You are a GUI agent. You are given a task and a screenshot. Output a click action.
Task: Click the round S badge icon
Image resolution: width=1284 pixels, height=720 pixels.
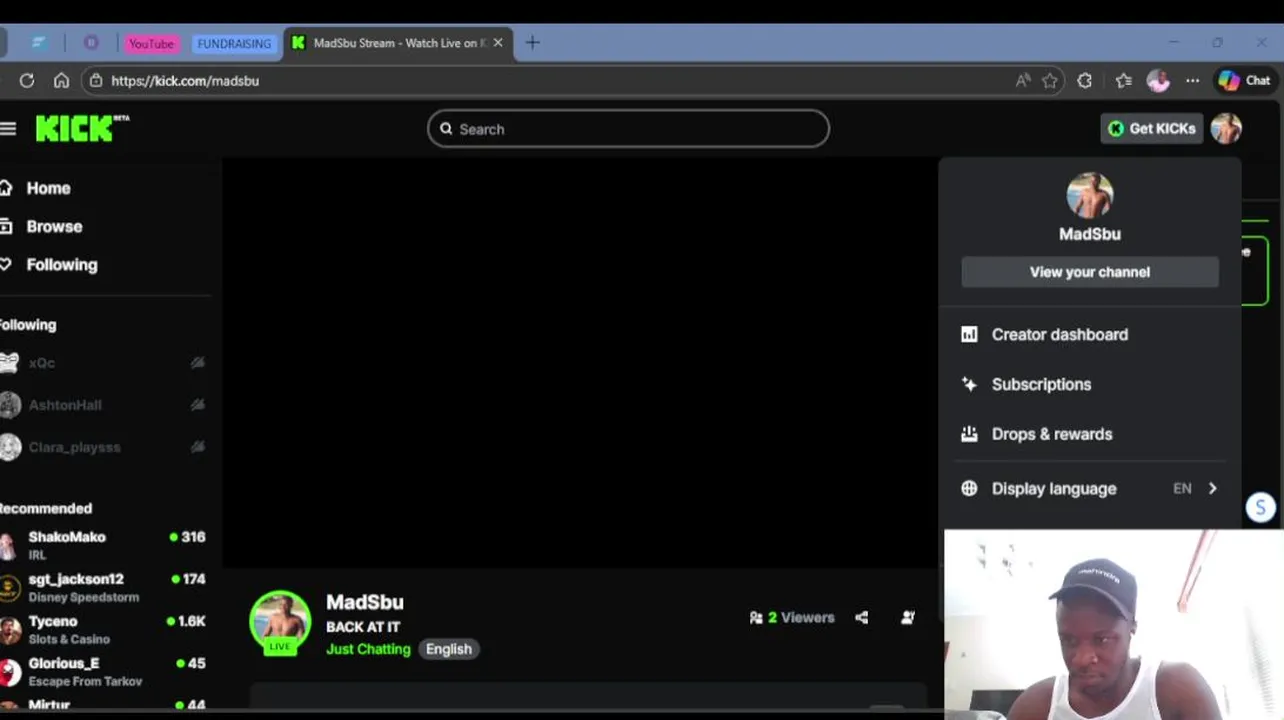(1261, 508)
